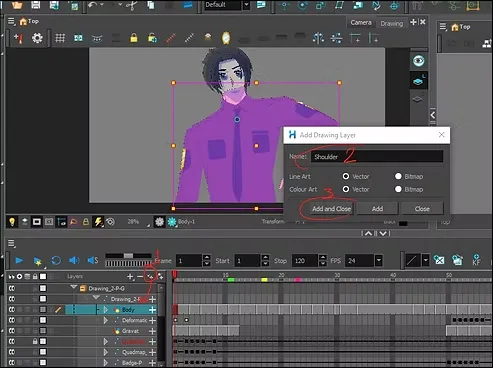Open the Default workspace dropdown
Image resolution: width=493 pixels, height=368 pixels.
pos(246,5)
